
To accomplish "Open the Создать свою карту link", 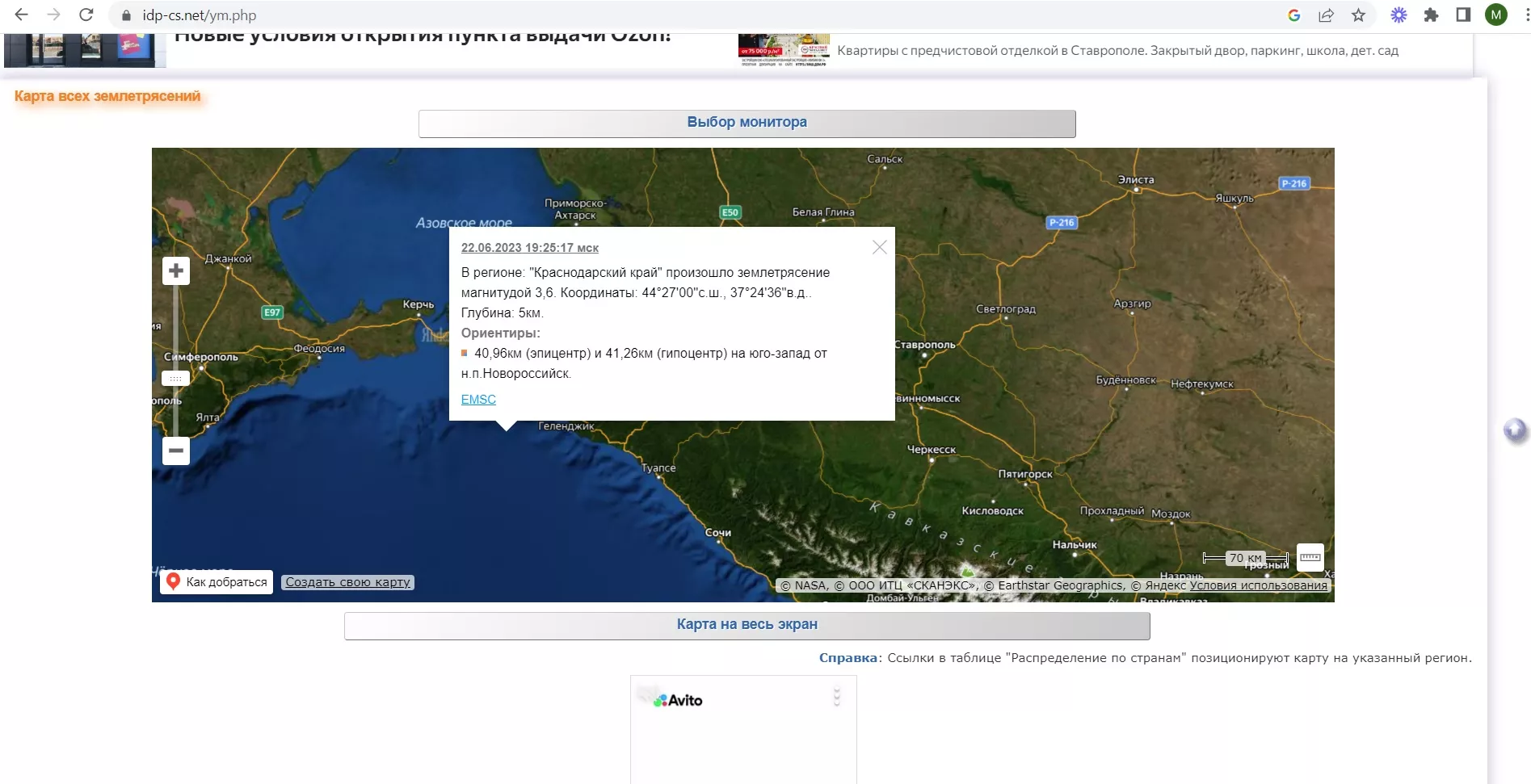I will (x=347, y=582).
